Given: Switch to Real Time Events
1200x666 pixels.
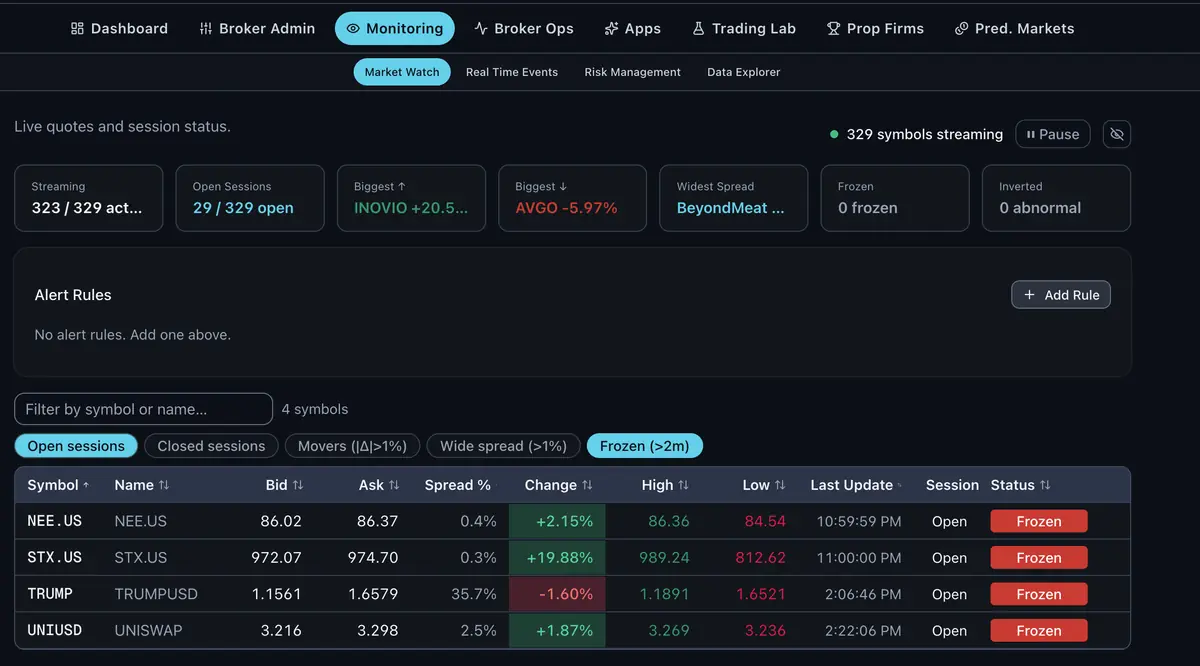Looking at the screenshot, I should point(512,72).
